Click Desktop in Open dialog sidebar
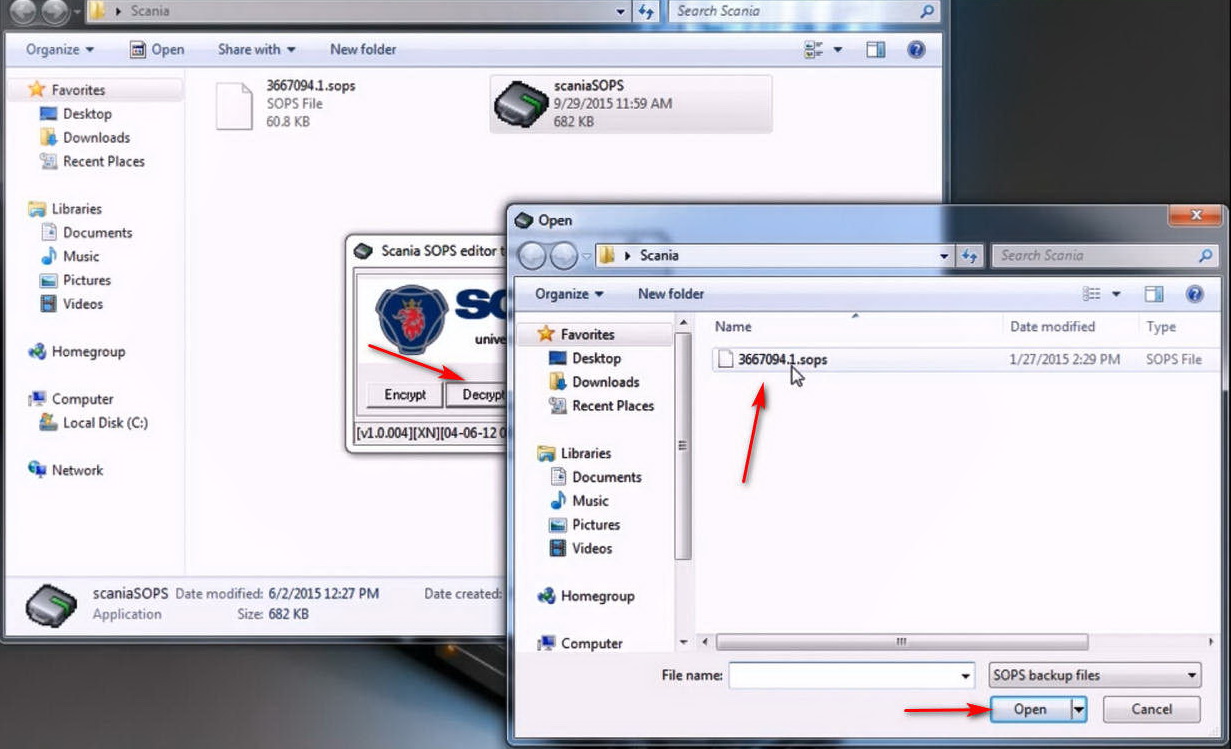 tap(596, 358)
